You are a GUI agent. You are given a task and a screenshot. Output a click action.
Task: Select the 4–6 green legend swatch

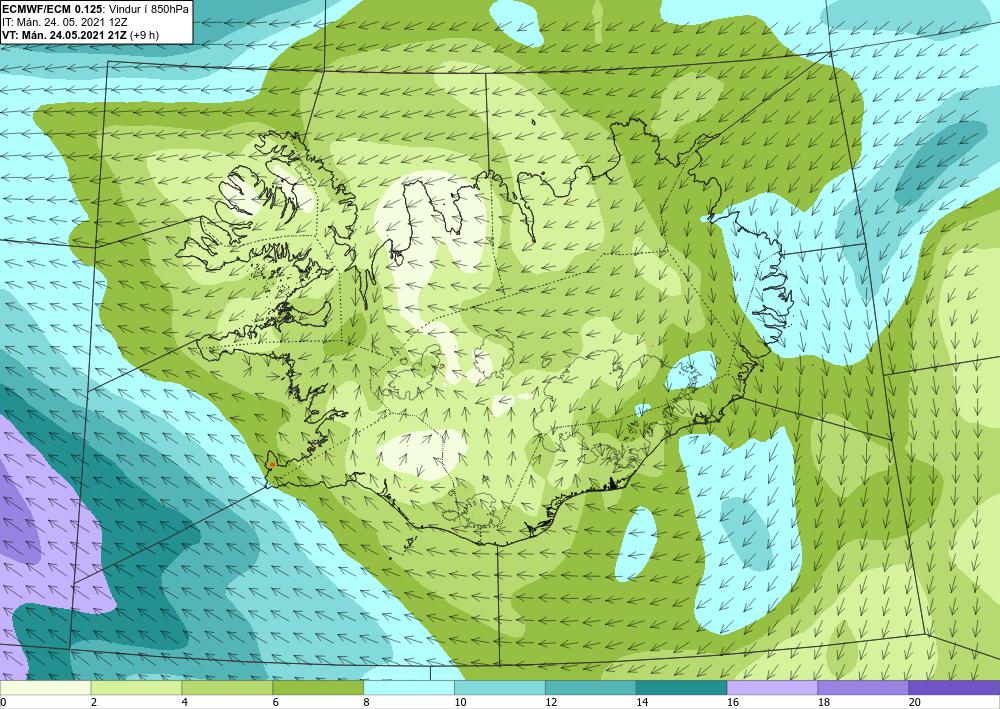tap(227, 688)
